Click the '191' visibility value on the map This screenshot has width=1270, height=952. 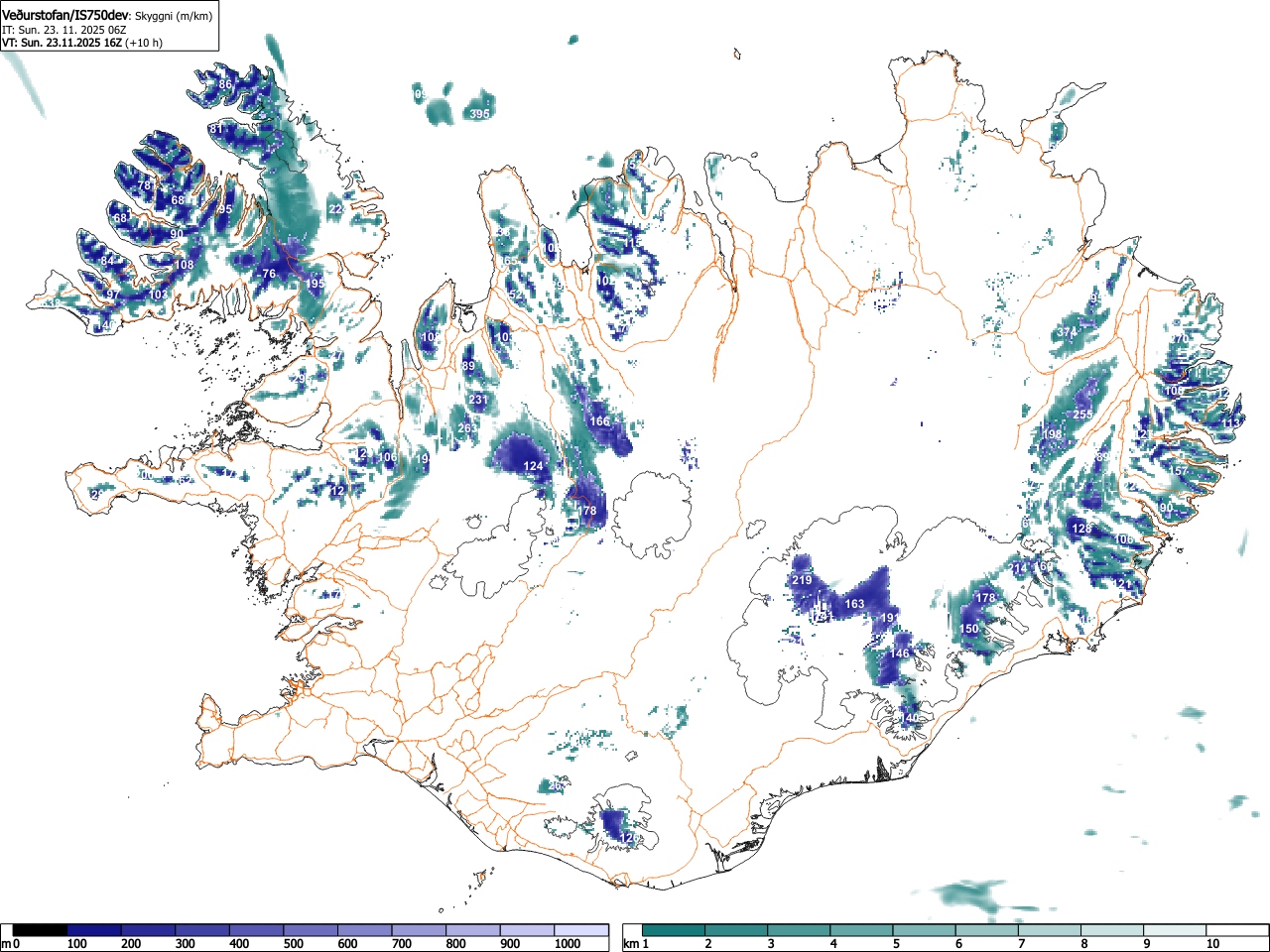coord(890,618)
